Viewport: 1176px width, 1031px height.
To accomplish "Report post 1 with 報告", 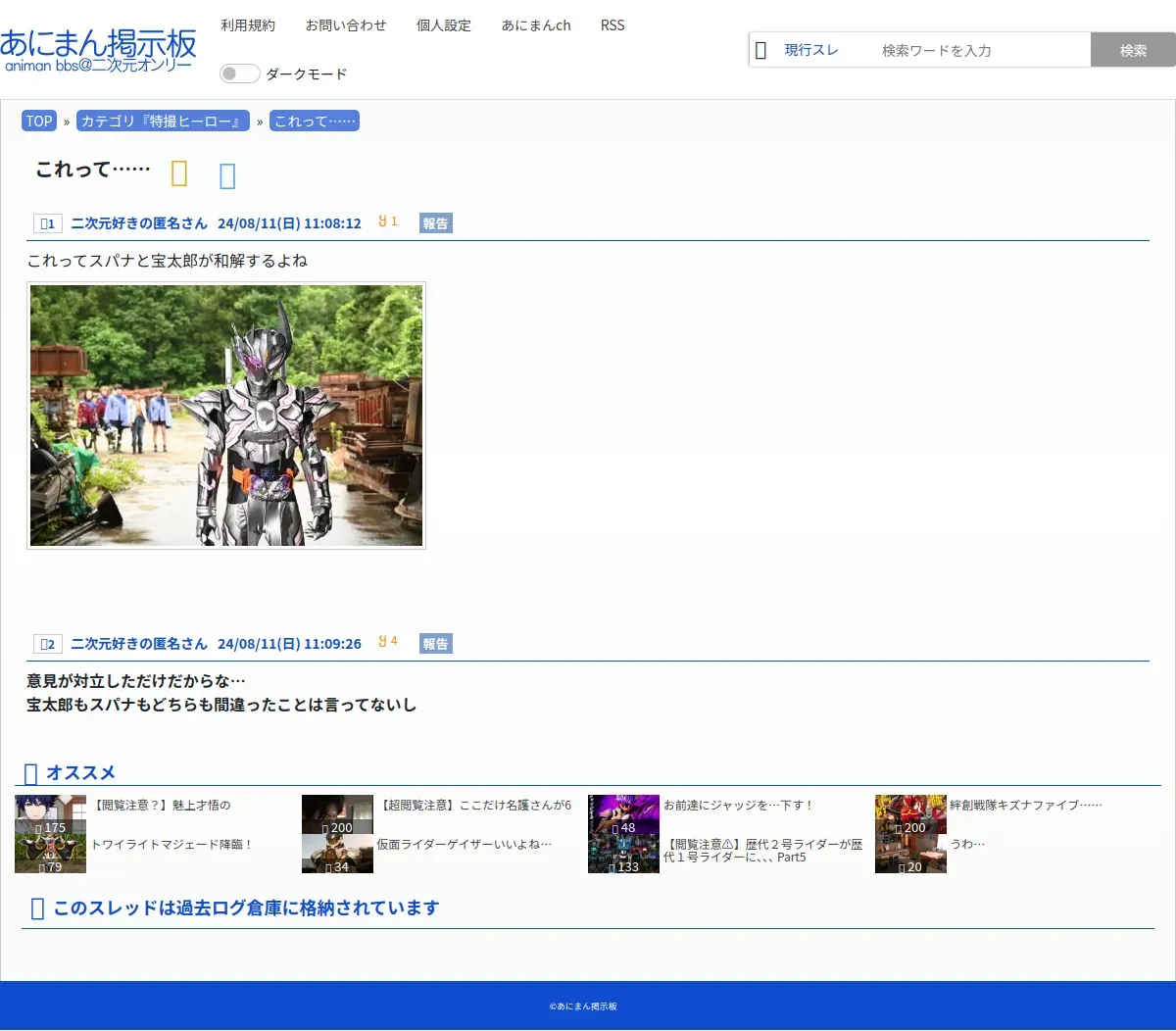I will pyautogui.click(x=436, y=223).
